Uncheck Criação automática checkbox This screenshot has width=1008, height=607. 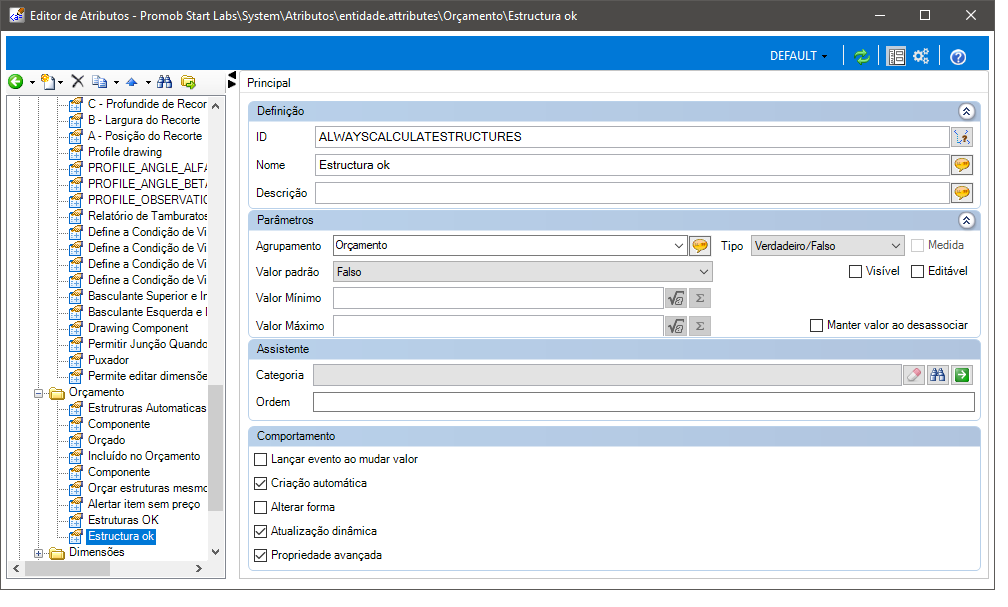(x=260, y=484)
